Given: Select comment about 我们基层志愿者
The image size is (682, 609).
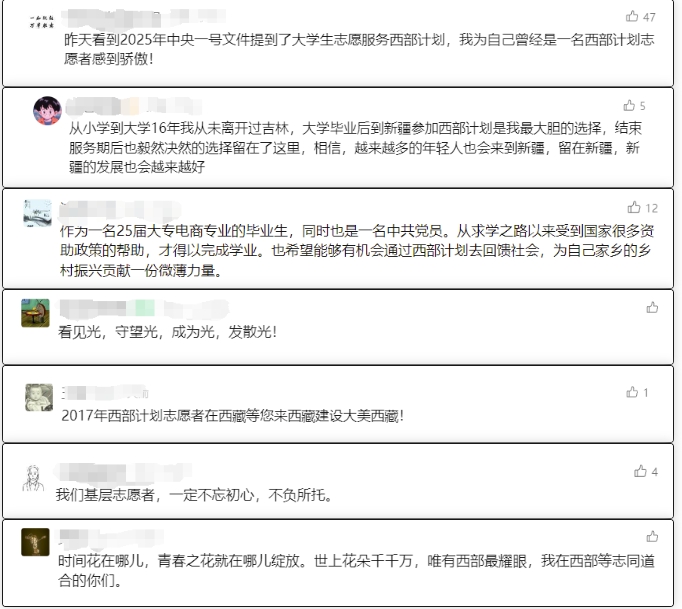Looking at the screenshot, I should (194, 495).
